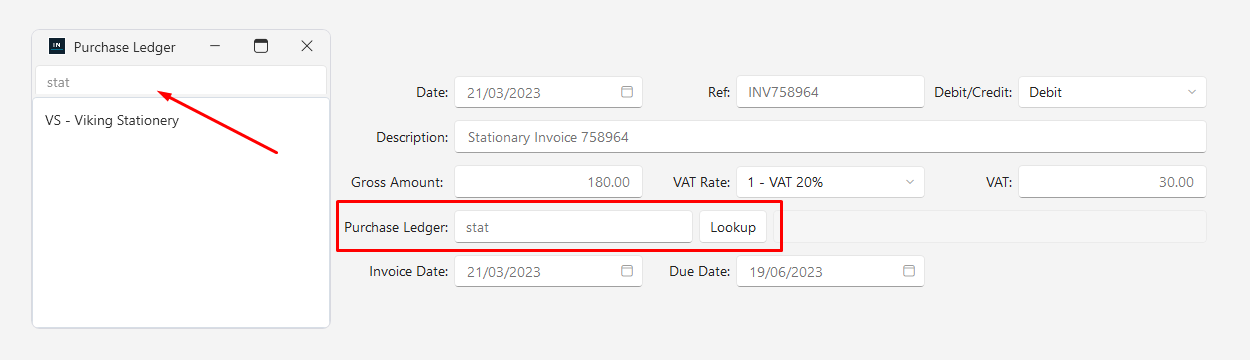Screen dimensions: 1250x360
Task: Close the Purchase Ledger lookup window
Action: pyautogui.click(x=307, y=46)
